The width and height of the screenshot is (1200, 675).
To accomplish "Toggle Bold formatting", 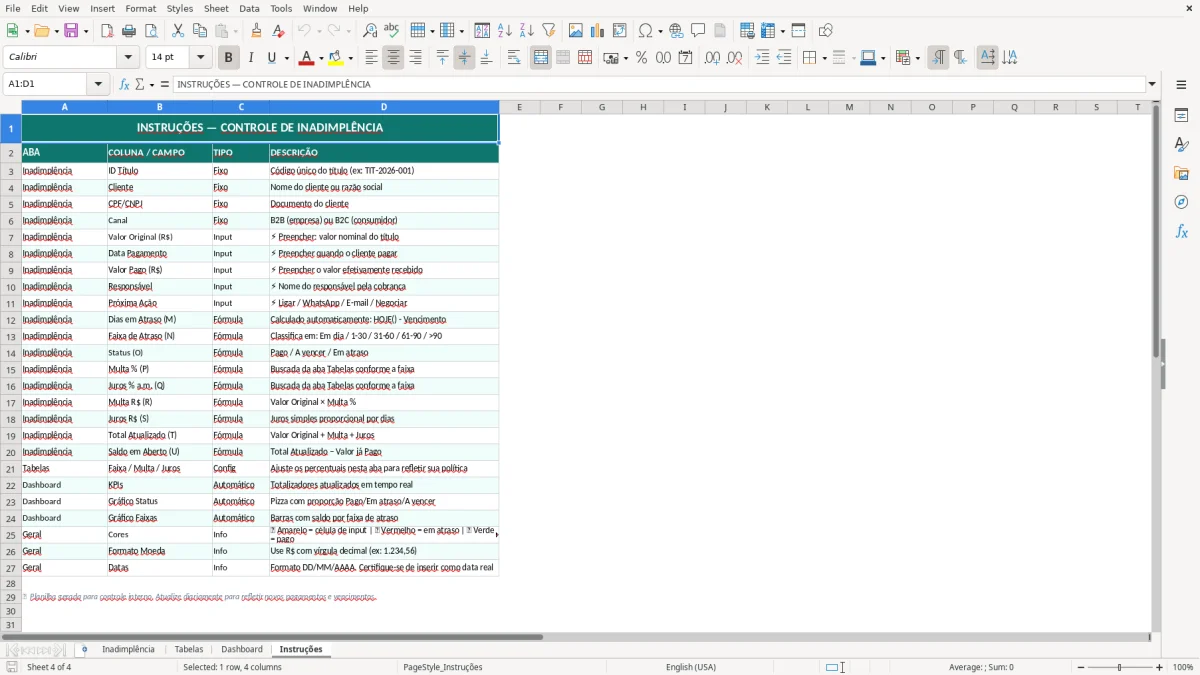I will pyautogui.click(x=228, y=58).
